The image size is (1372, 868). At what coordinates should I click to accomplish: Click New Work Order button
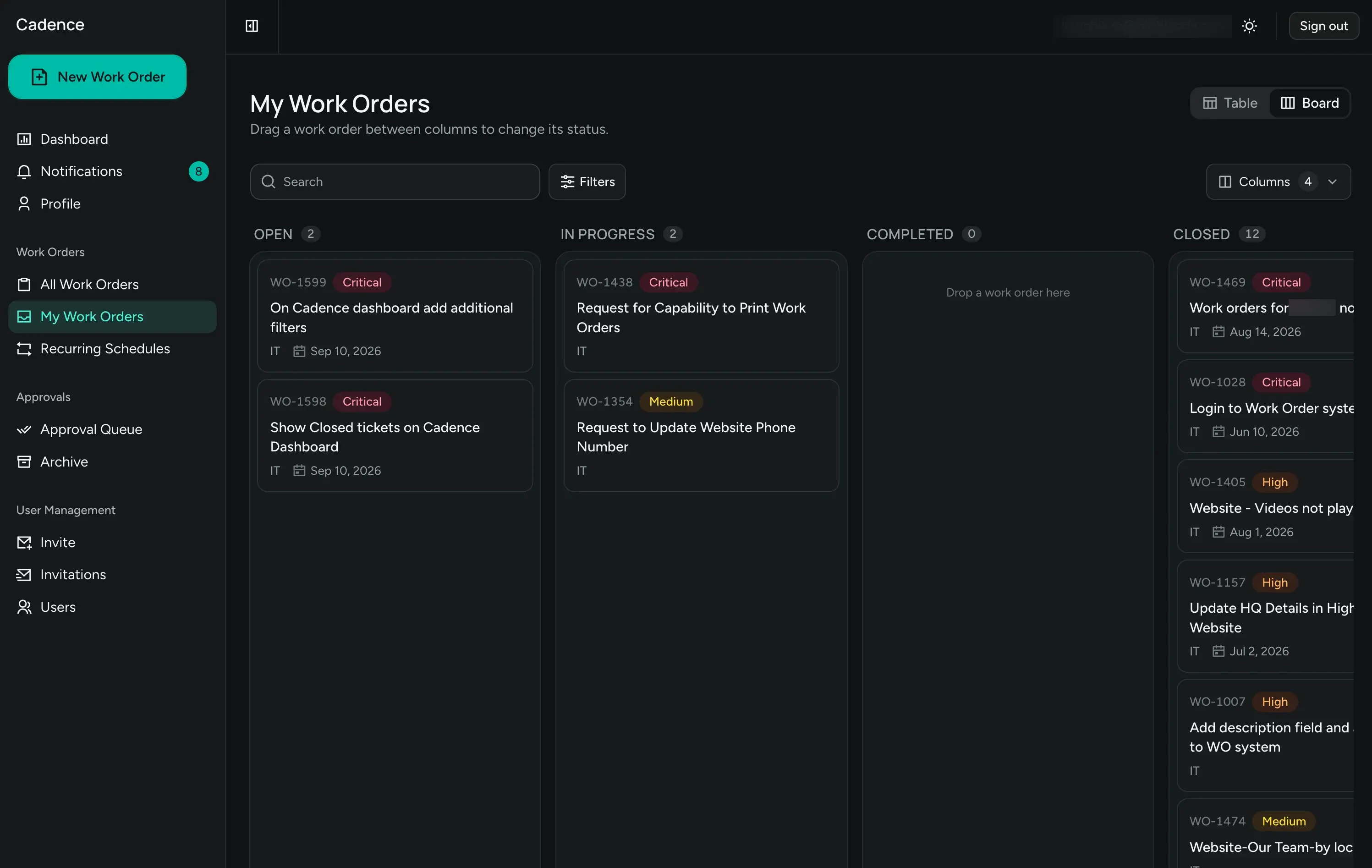pyautogui.click(x=98, y=77)
